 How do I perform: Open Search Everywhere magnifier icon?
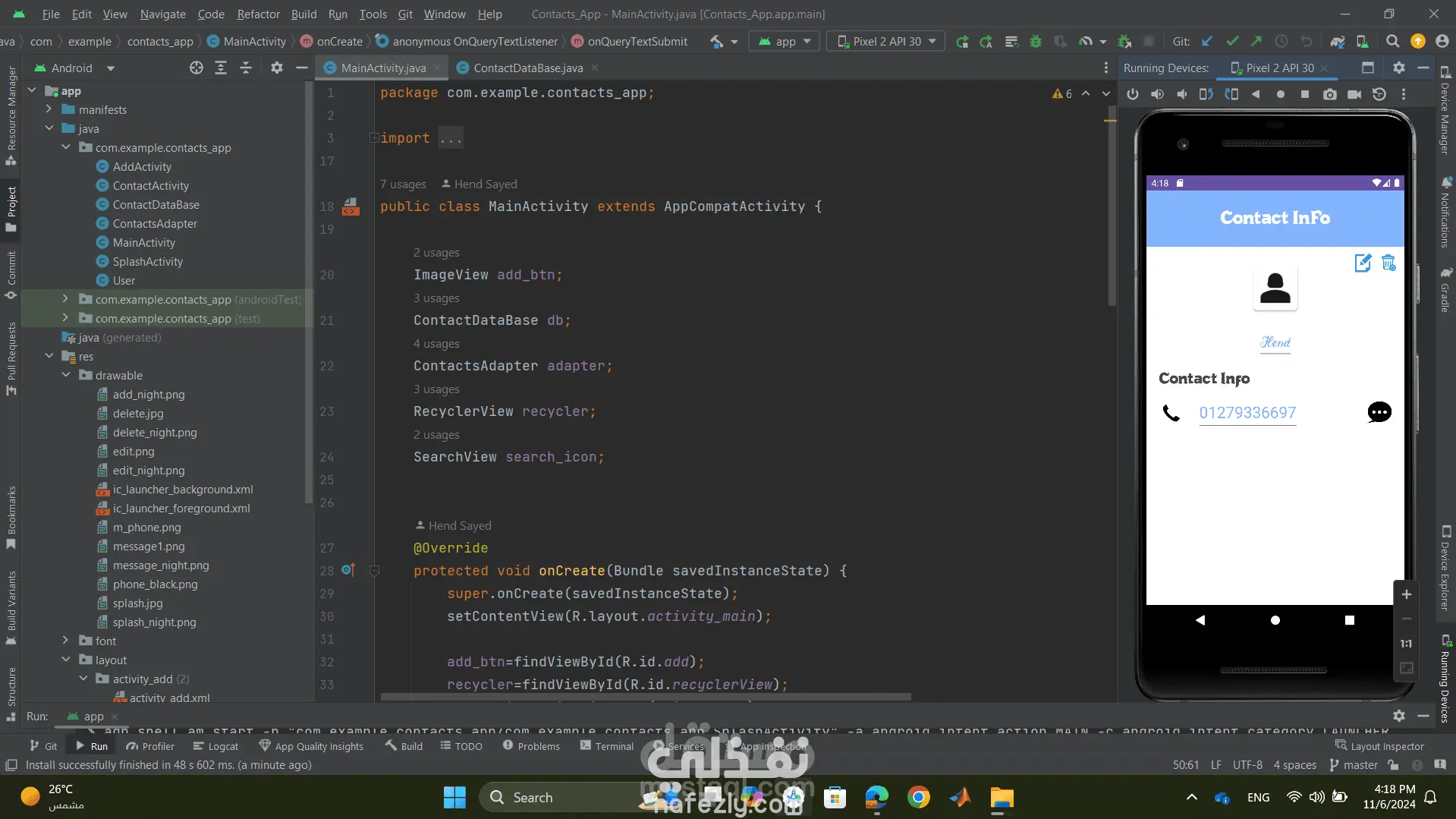click(1392, 42)
